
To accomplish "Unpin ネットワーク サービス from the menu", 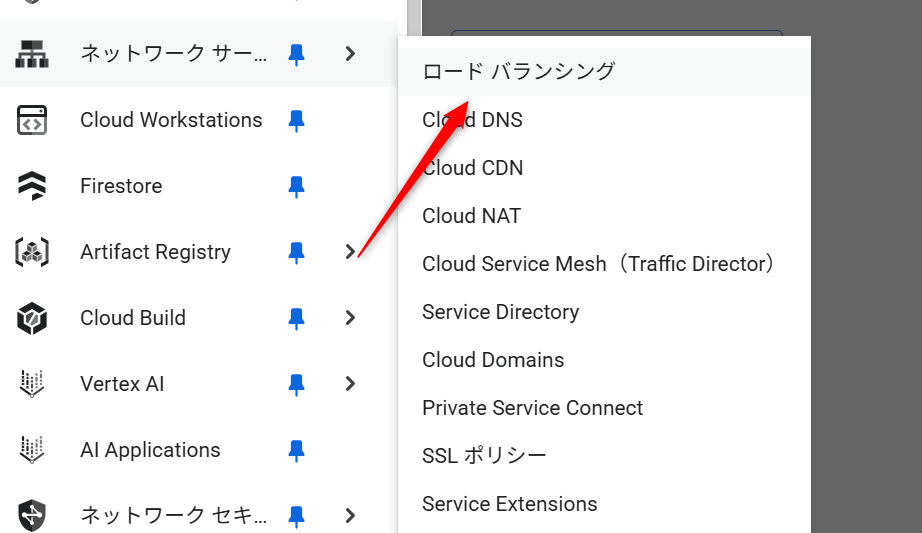I will pyautogui.click(x=296, y=55).
